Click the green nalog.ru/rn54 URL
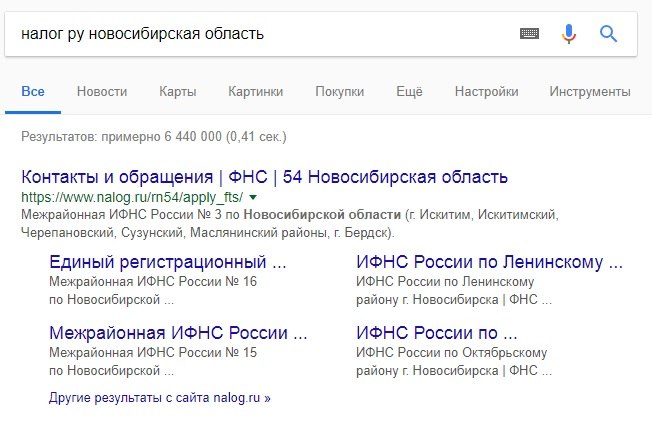652x430 pixels. point(132,198)
